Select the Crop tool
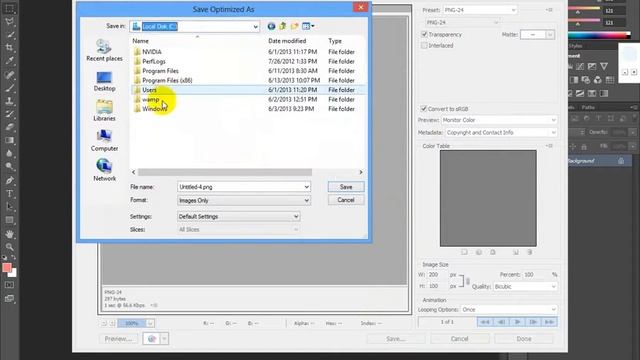The height and width of the screenshot is (360, 640). pyautogui.click(x=9, y=47)
